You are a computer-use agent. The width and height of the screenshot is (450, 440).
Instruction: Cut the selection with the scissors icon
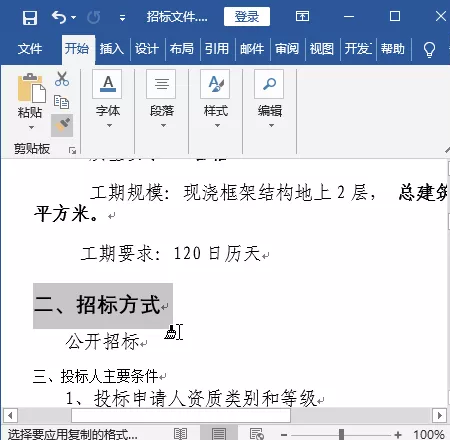(x=62, y=79)
